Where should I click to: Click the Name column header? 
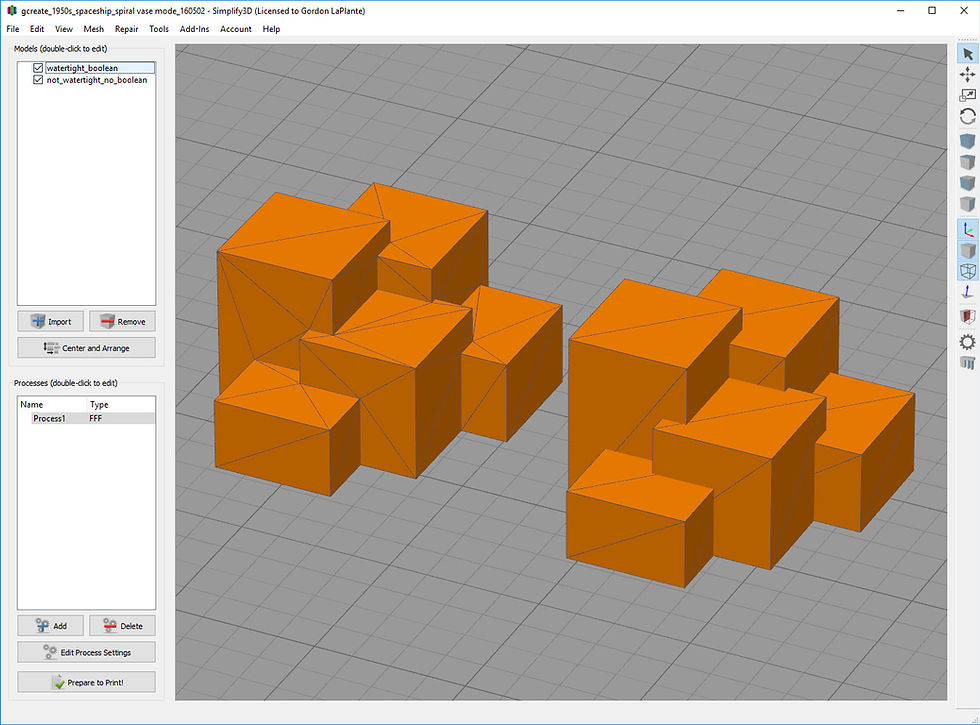click(32, 404)
